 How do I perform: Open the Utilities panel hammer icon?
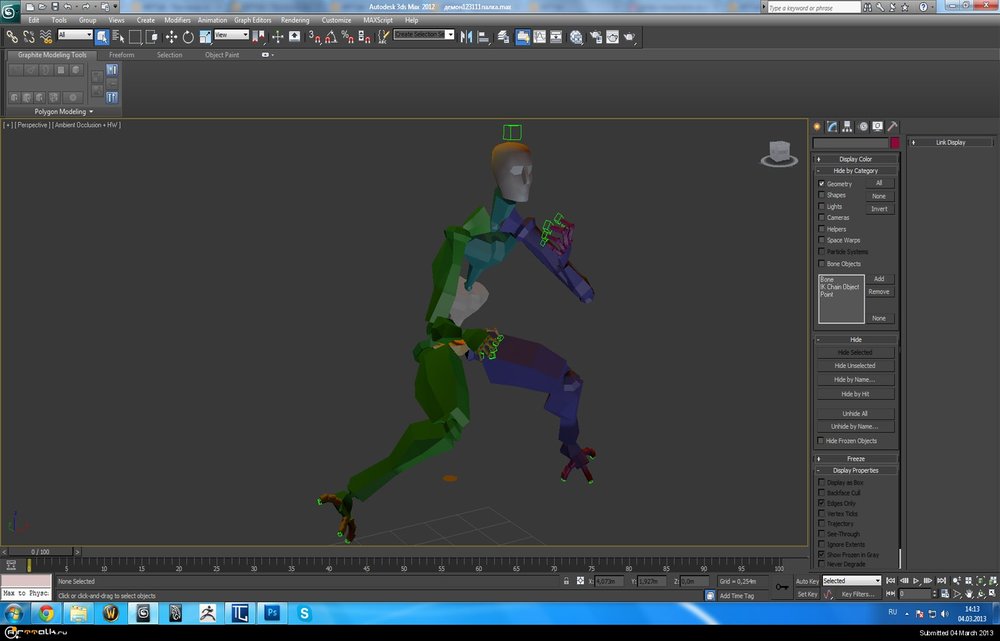[892, 127]
